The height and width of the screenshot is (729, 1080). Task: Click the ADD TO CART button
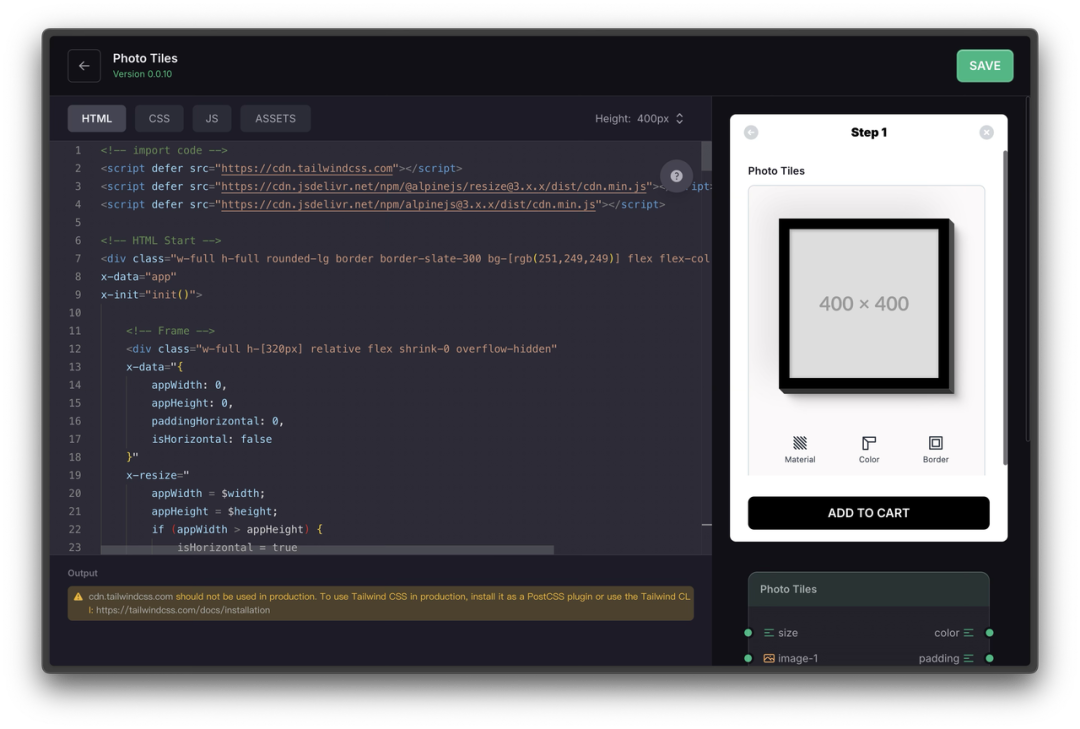(x=869, y=513)
